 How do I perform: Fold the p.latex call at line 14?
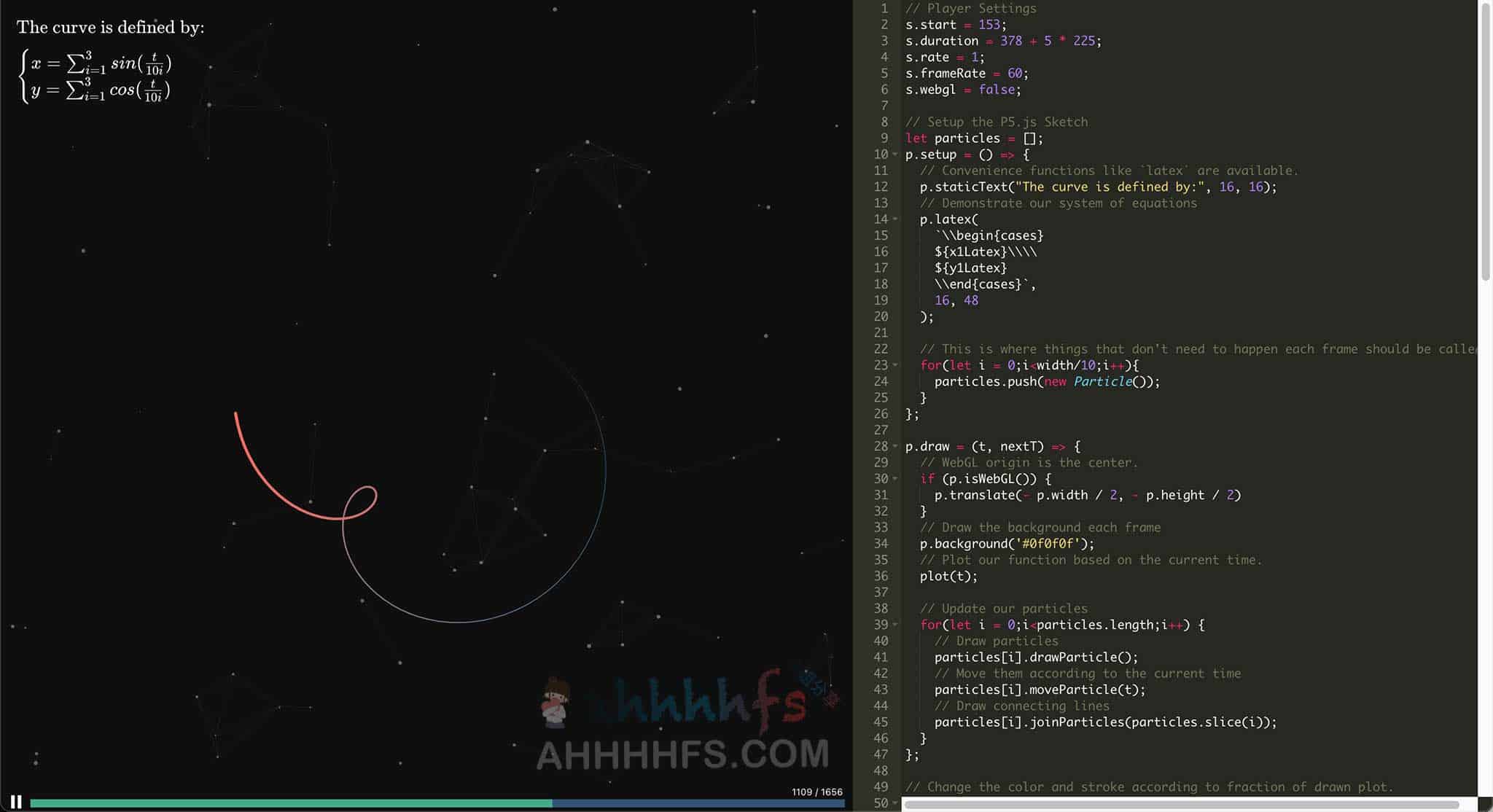[895, 219]
